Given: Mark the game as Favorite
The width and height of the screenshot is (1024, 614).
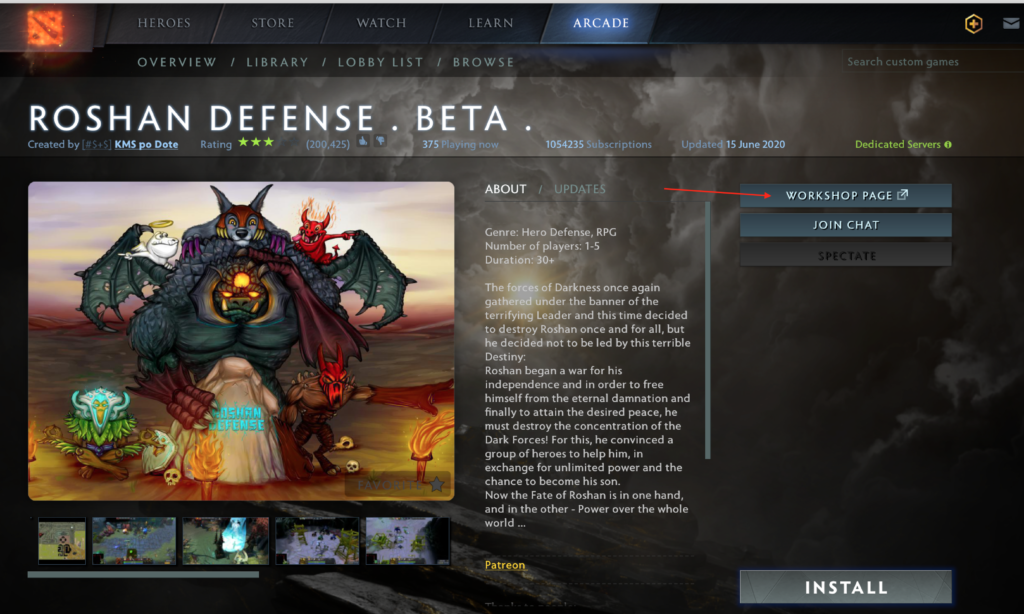Looking at the screenshot, I should pos(400,485).
